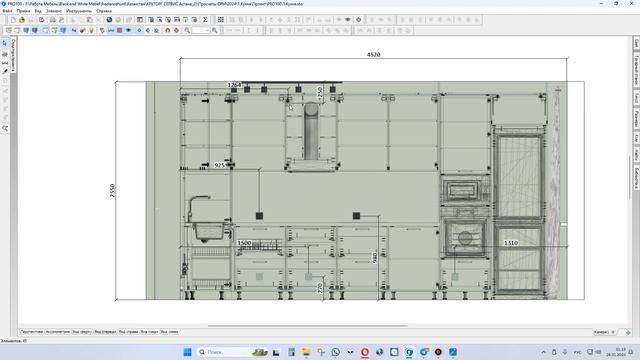Open the zoom level combo box
640x360 pixels.
201,30
